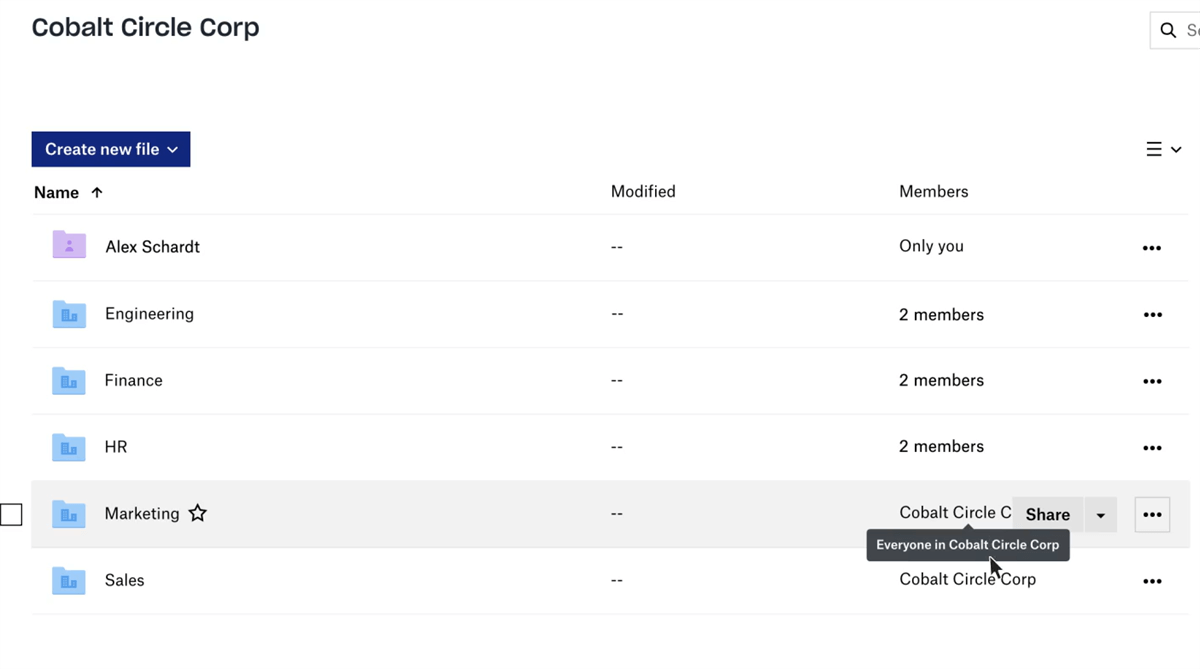Expand the Share options arrow for Marketing

coord(1100,515)
